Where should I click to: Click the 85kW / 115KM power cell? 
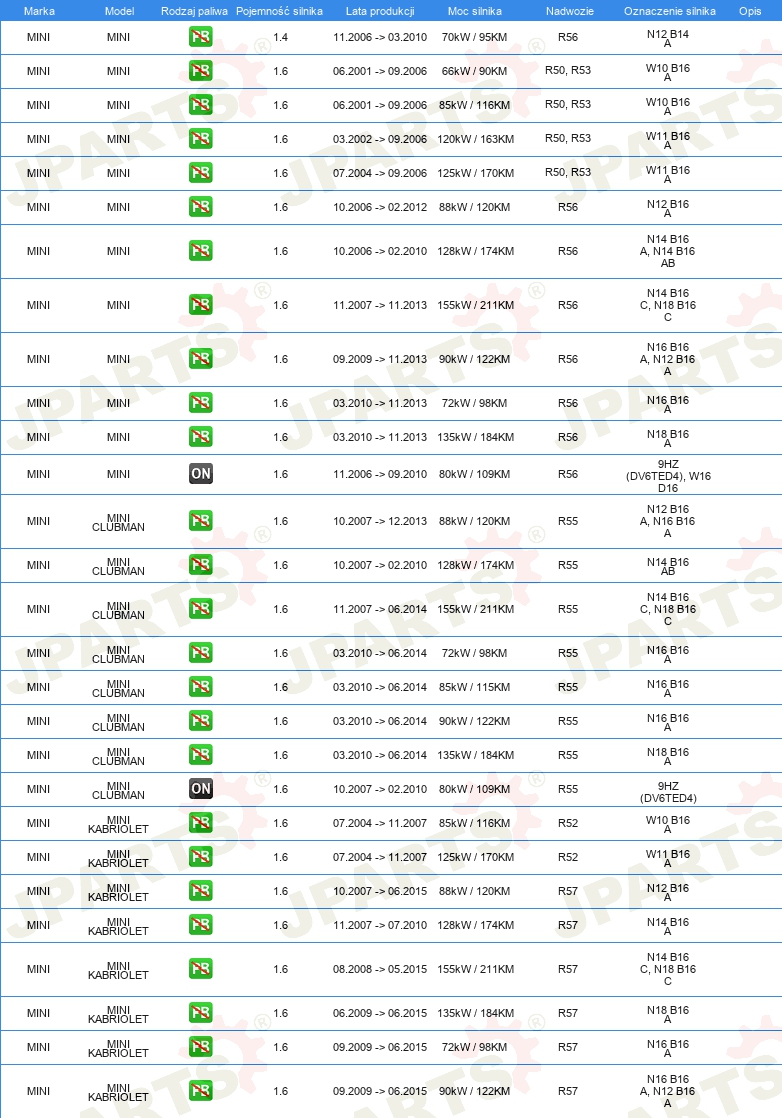pyautogui.click(x=475, y=687)
